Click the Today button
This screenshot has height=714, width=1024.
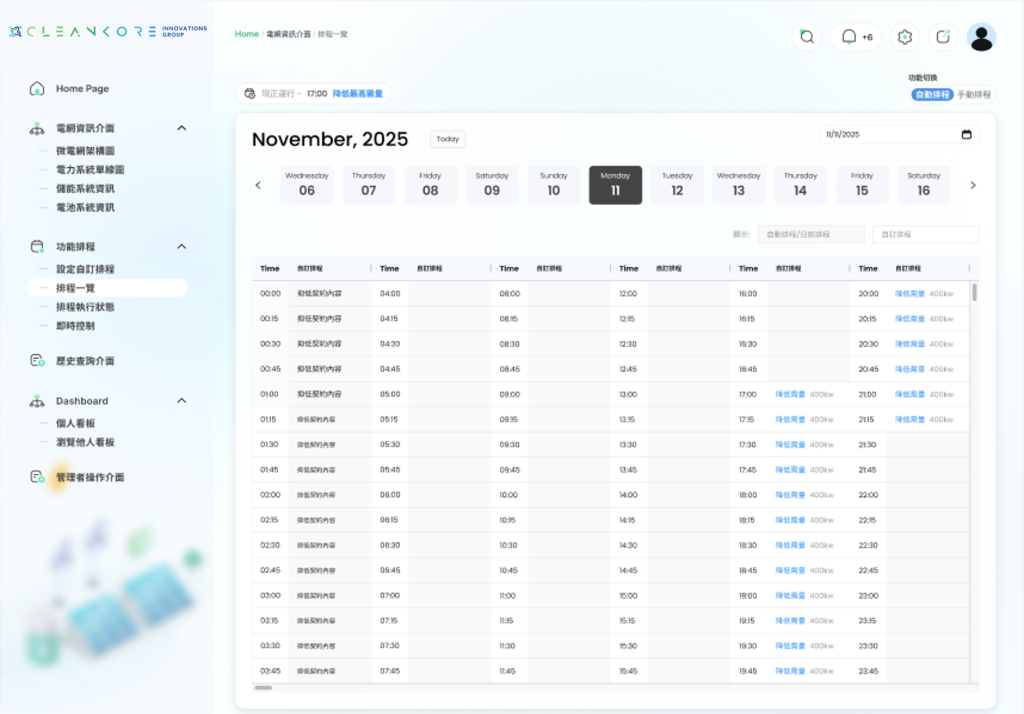pos(447,139)
